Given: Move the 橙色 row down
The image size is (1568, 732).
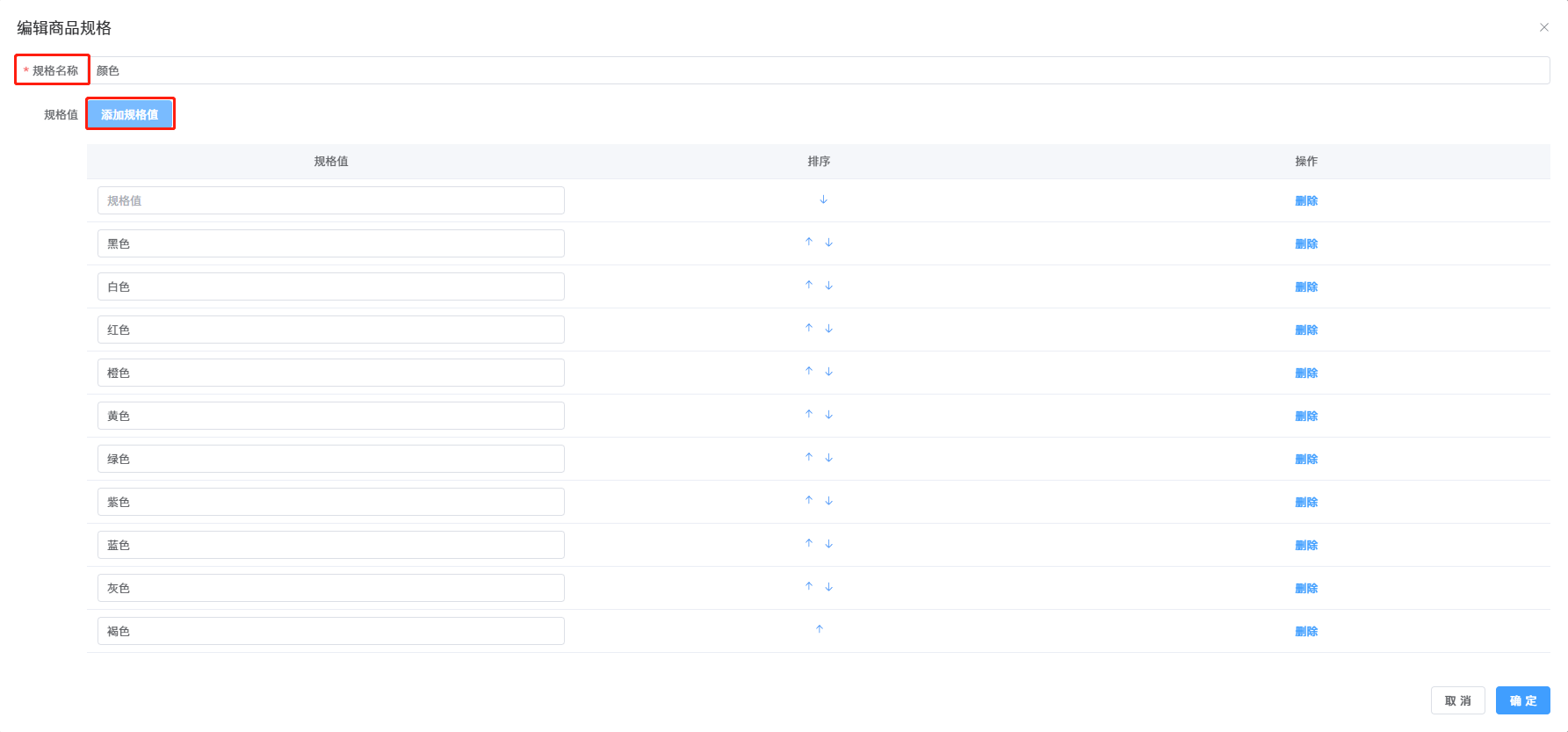Looking at the screenshot, I should pos(828,372).
